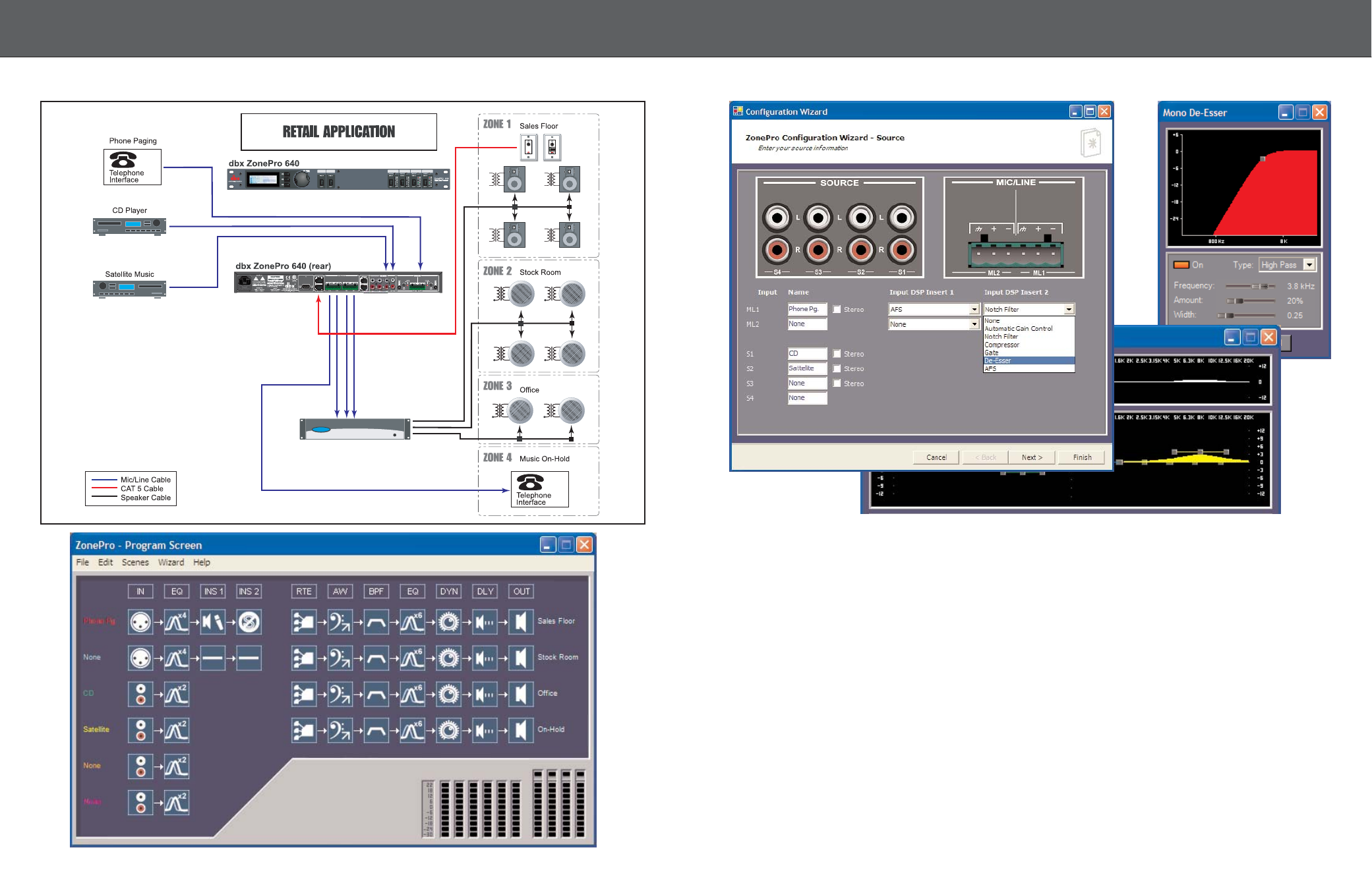The width and height of the screenshot is (1372, 887).
Task: Choose Gate from insert list
Action: [992, 353]
